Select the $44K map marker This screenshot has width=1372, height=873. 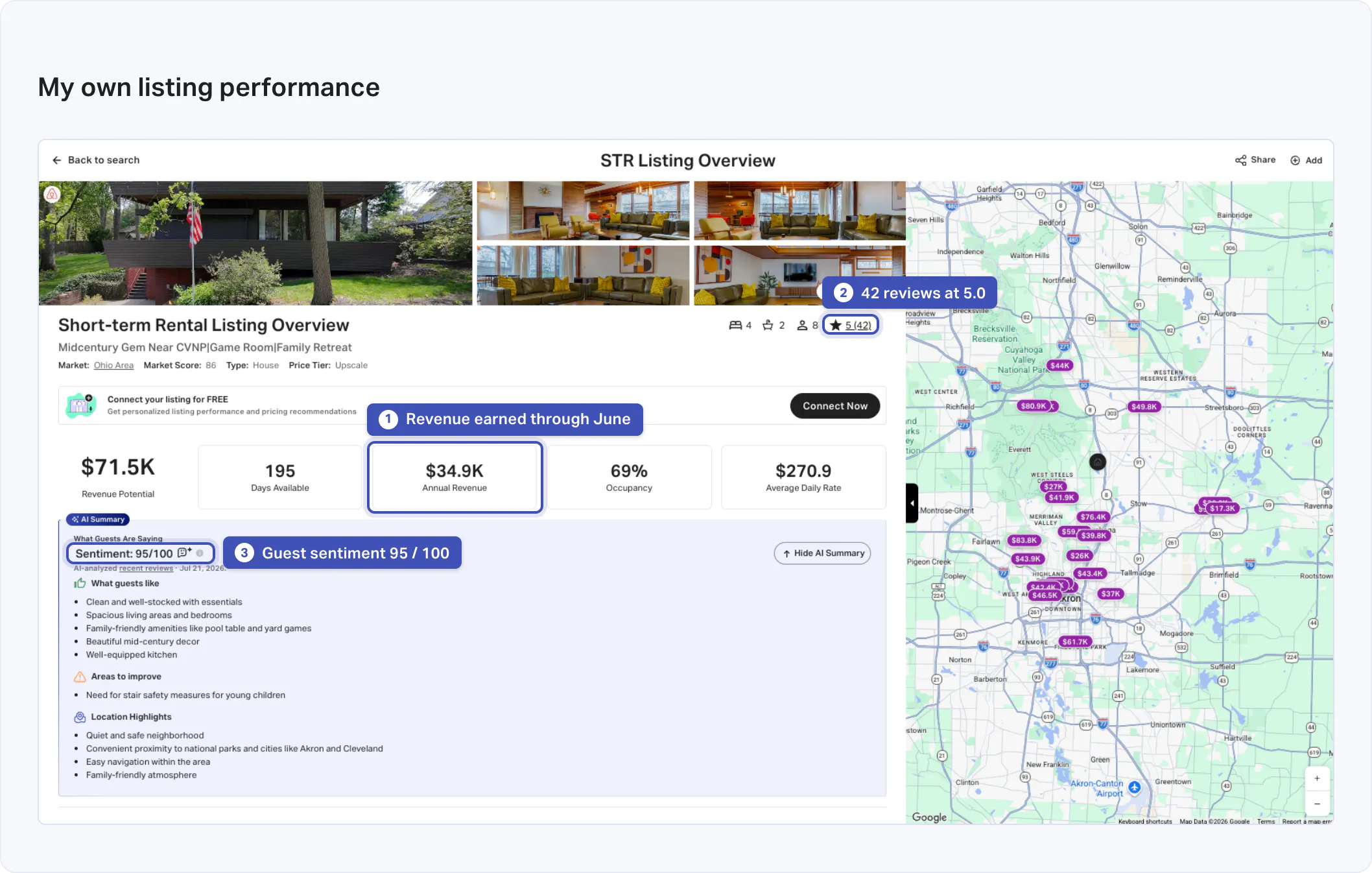[1059, 366]
